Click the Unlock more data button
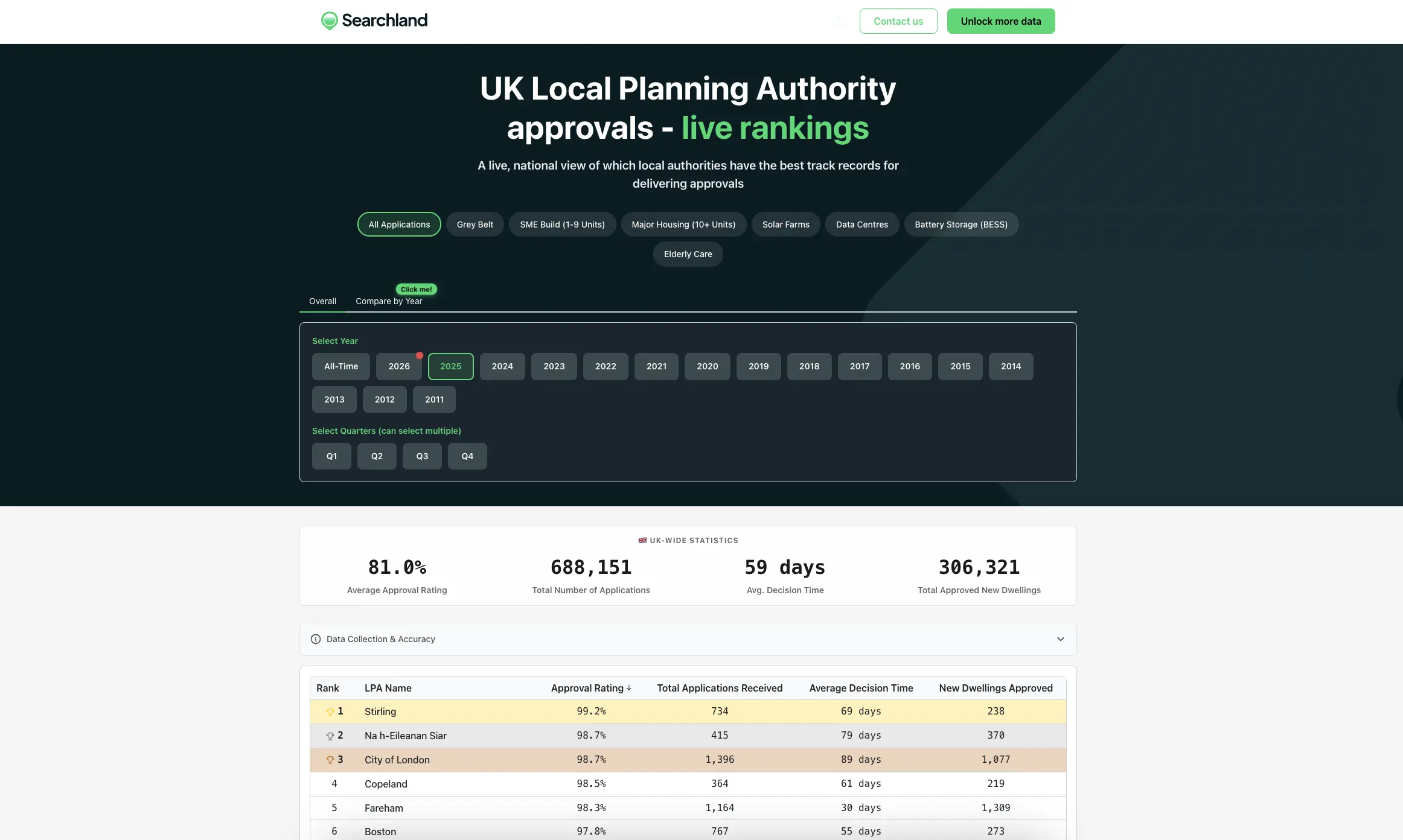This screenshot has height=840, width=1403. click(1000, 21)
